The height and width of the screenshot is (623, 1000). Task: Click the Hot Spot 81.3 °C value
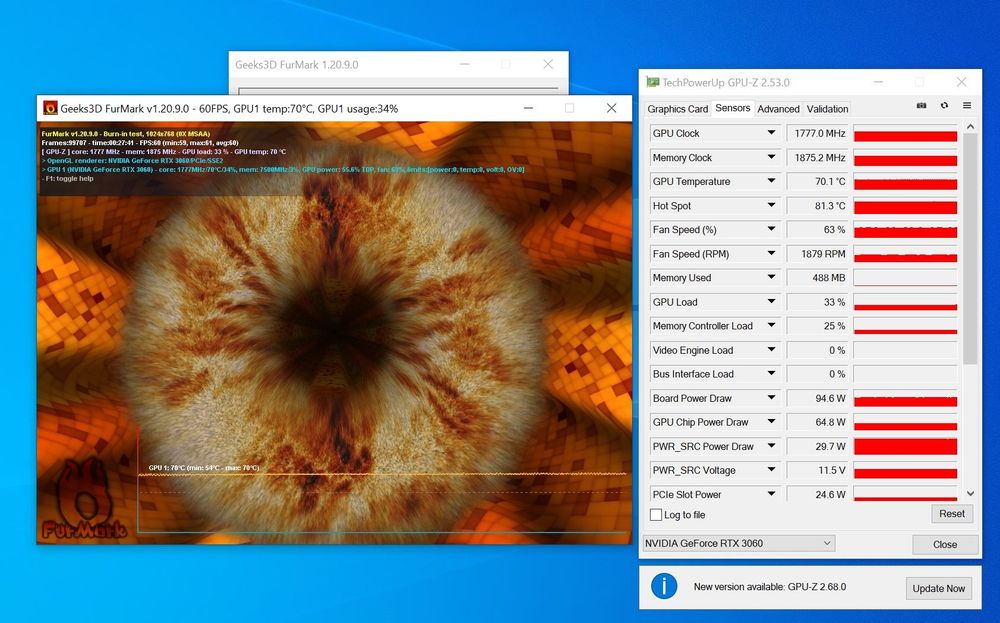pyautogui.click(x=817, y=206)
